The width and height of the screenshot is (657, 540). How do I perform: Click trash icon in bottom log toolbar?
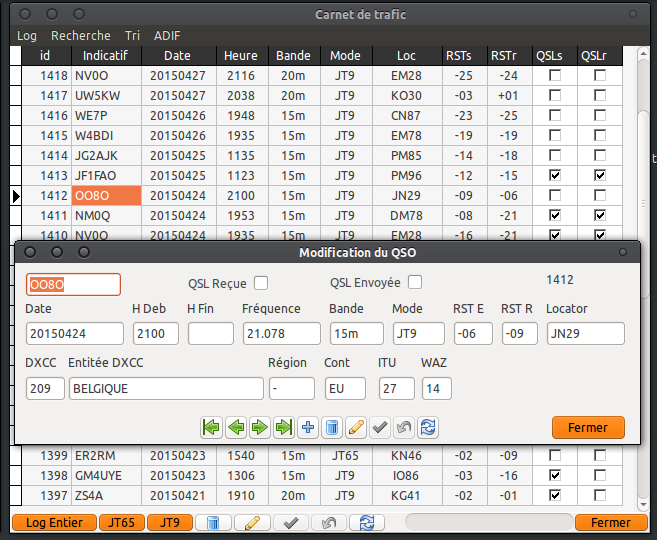pos(212,522)
